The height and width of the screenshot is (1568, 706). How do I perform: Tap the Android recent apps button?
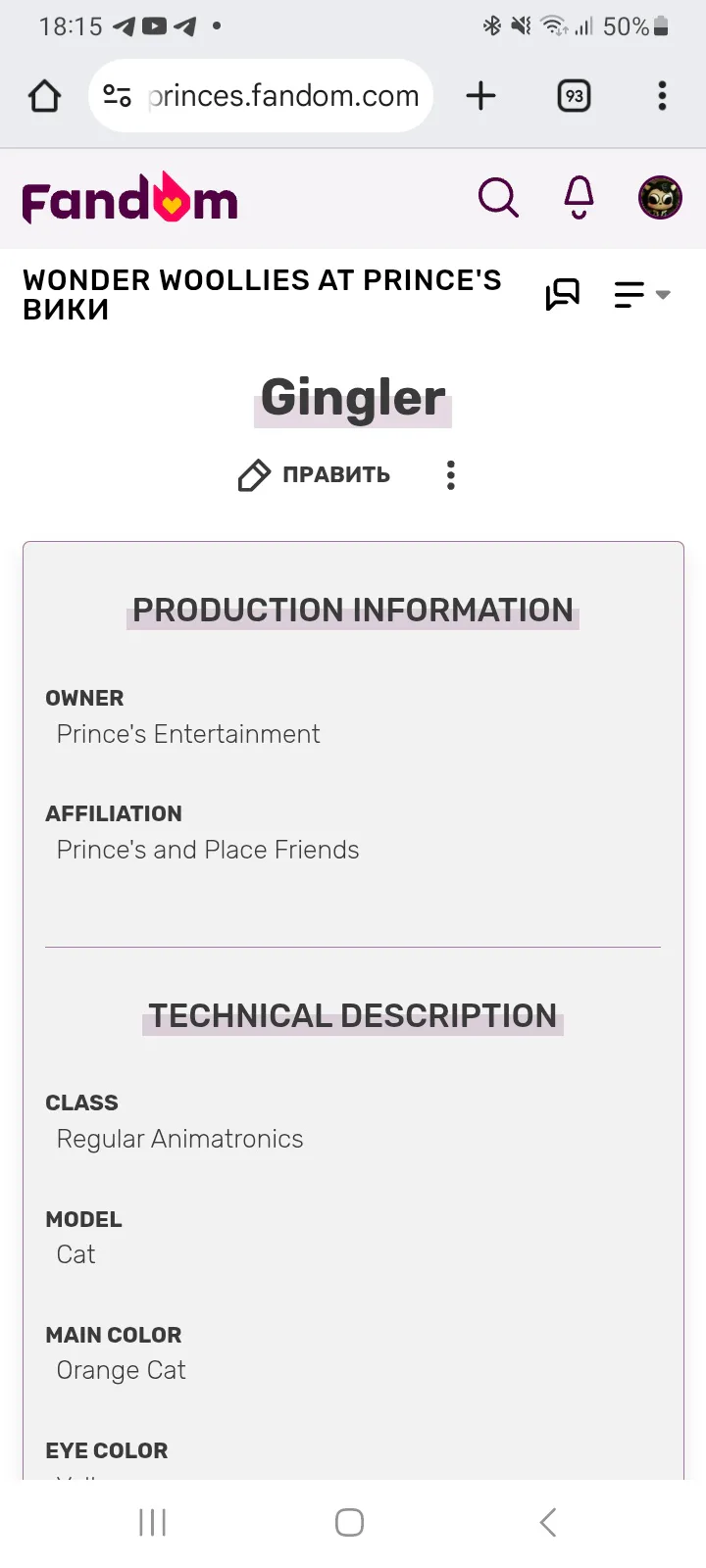coord(153,1522)
